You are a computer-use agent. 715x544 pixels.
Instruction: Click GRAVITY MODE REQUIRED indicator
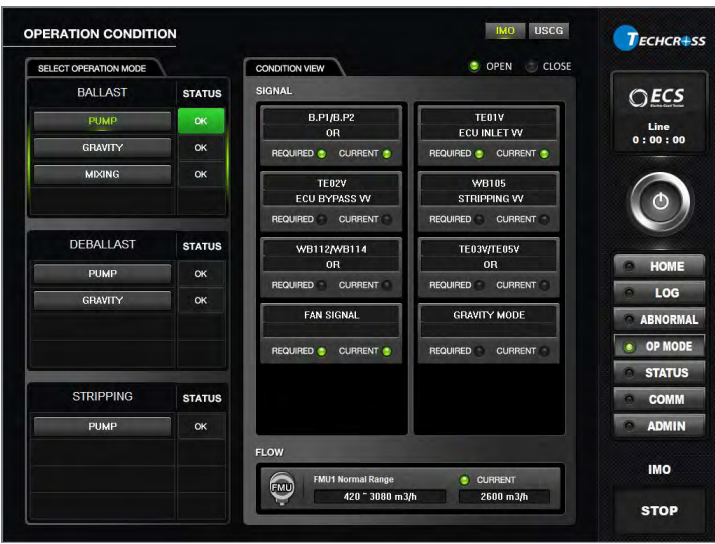[x=479, y=351]
